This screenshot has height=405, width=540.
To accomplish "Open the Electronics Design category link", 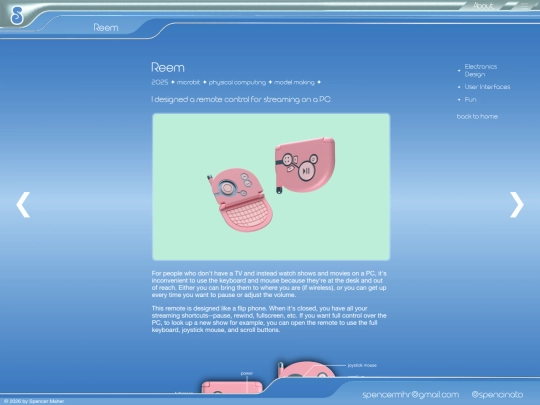I will pyautogui.click(x=480, y=70).
